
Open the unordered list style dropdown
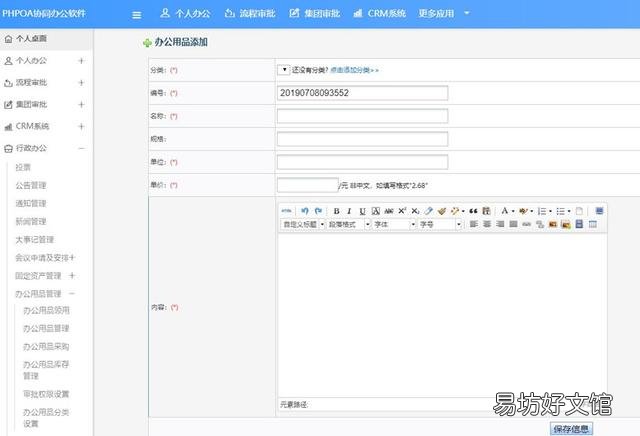569,211
